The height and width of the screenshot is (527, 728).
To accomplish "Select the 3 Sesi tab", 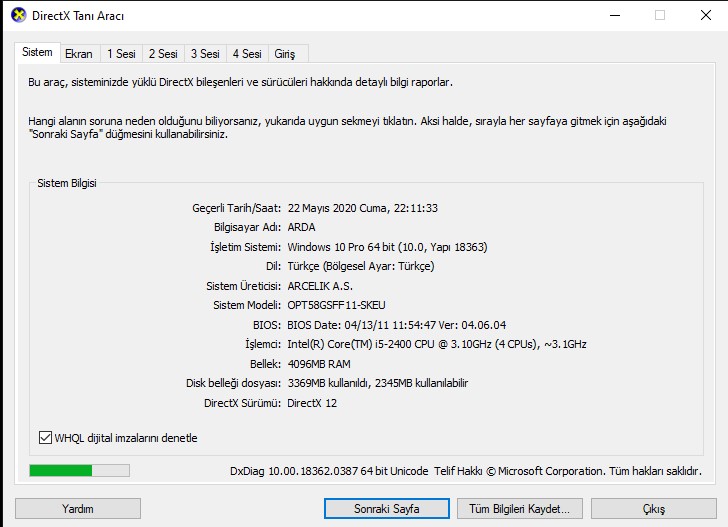I will (x=205, y=54).
